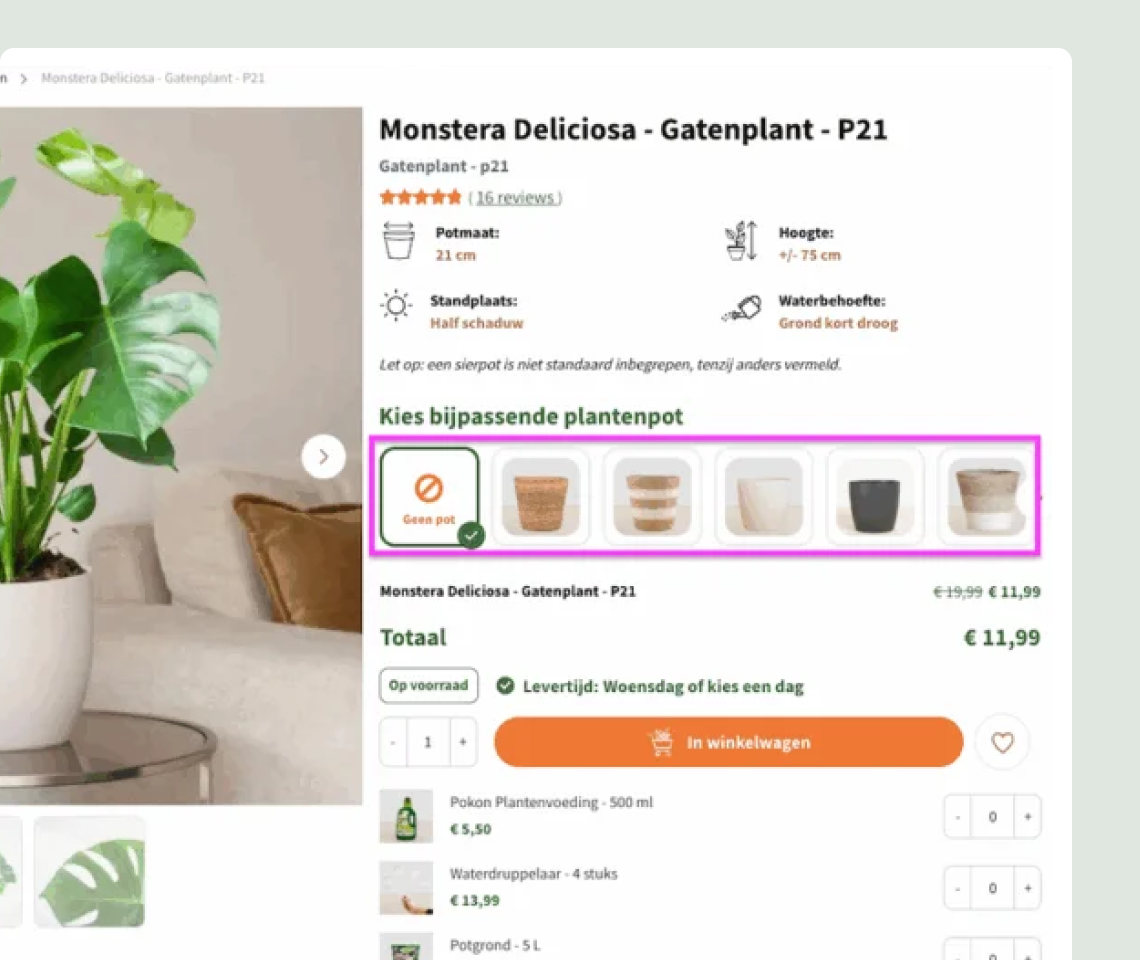Click next image arrow on plant photo
This screenshot has width=1140, height=960.
[323, 457]
